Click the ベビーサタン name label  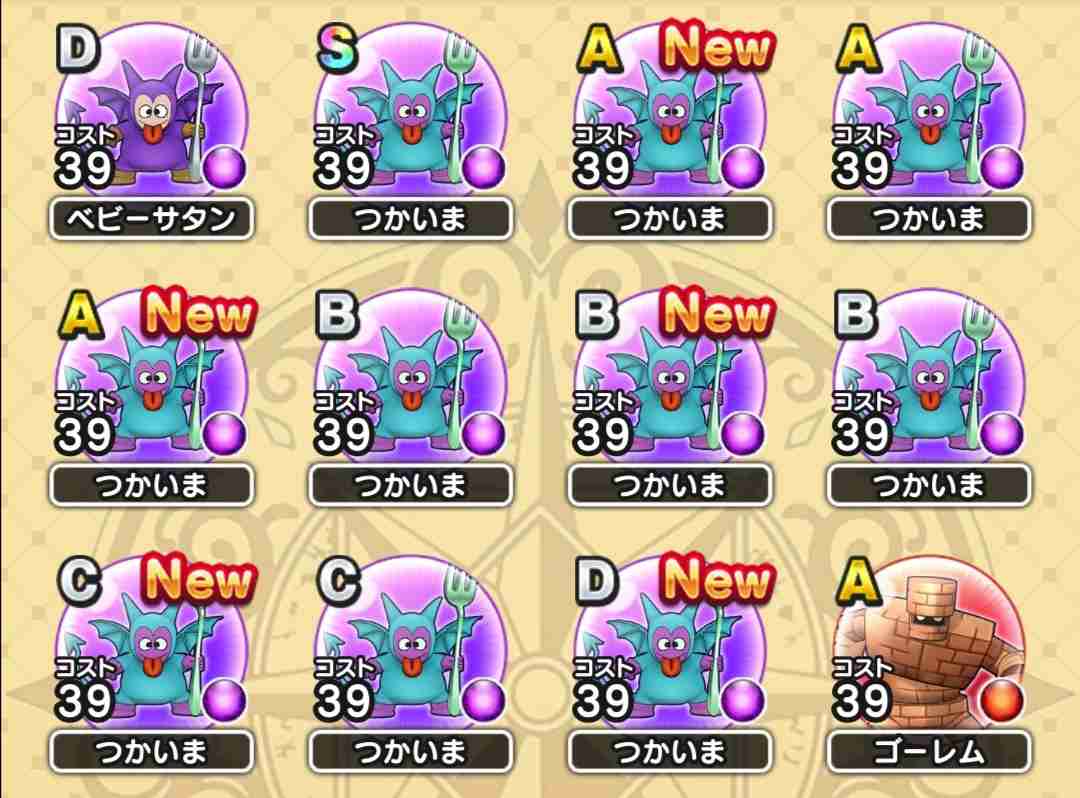(x=152, y=219)
